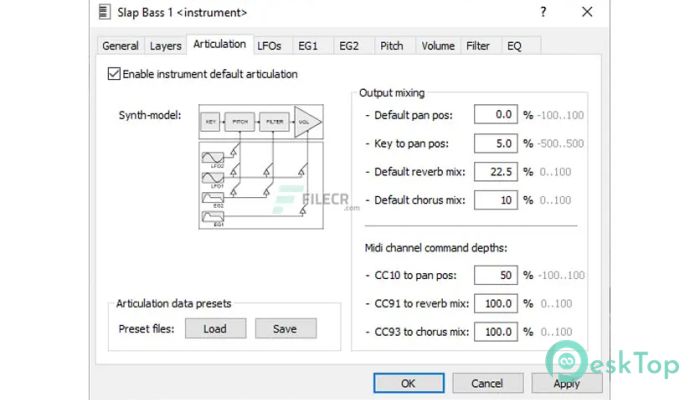Click the Default reverb mix label
The width and height of the screenshot is (700, 400).
coord(420,172)
